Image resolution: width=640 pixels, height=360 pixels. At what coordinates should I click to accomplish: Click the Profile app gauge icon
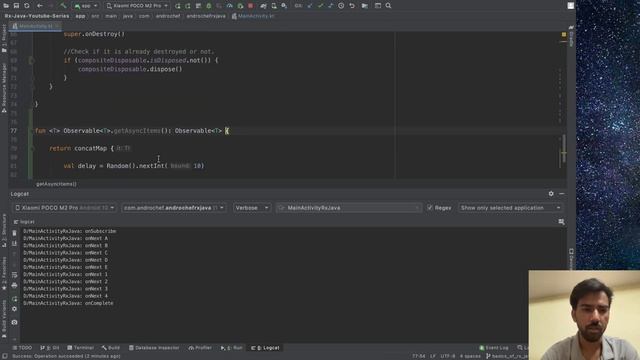click(230, 6)
